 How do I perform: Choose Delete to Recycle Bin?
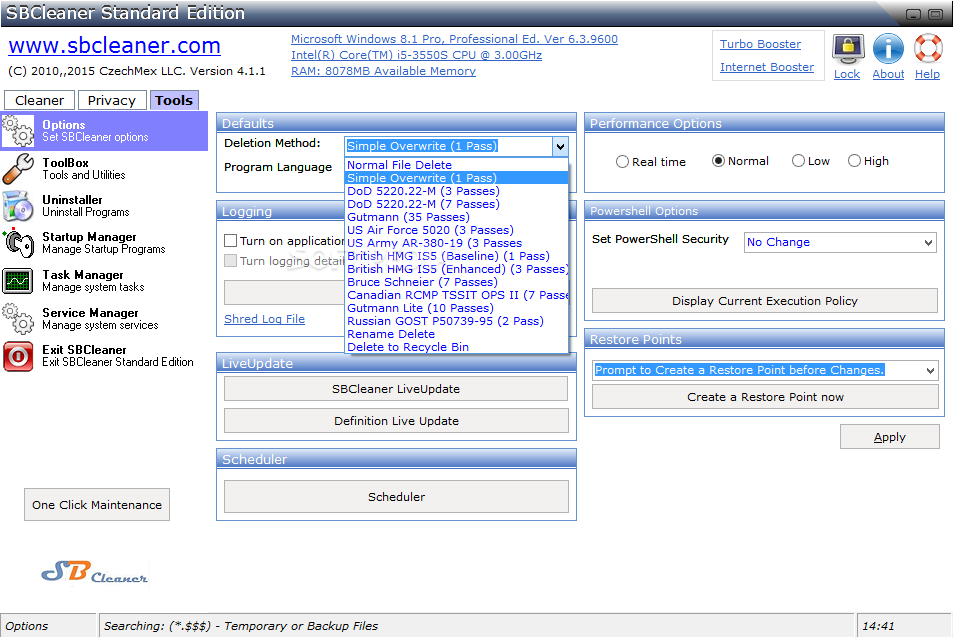point(456,347)
